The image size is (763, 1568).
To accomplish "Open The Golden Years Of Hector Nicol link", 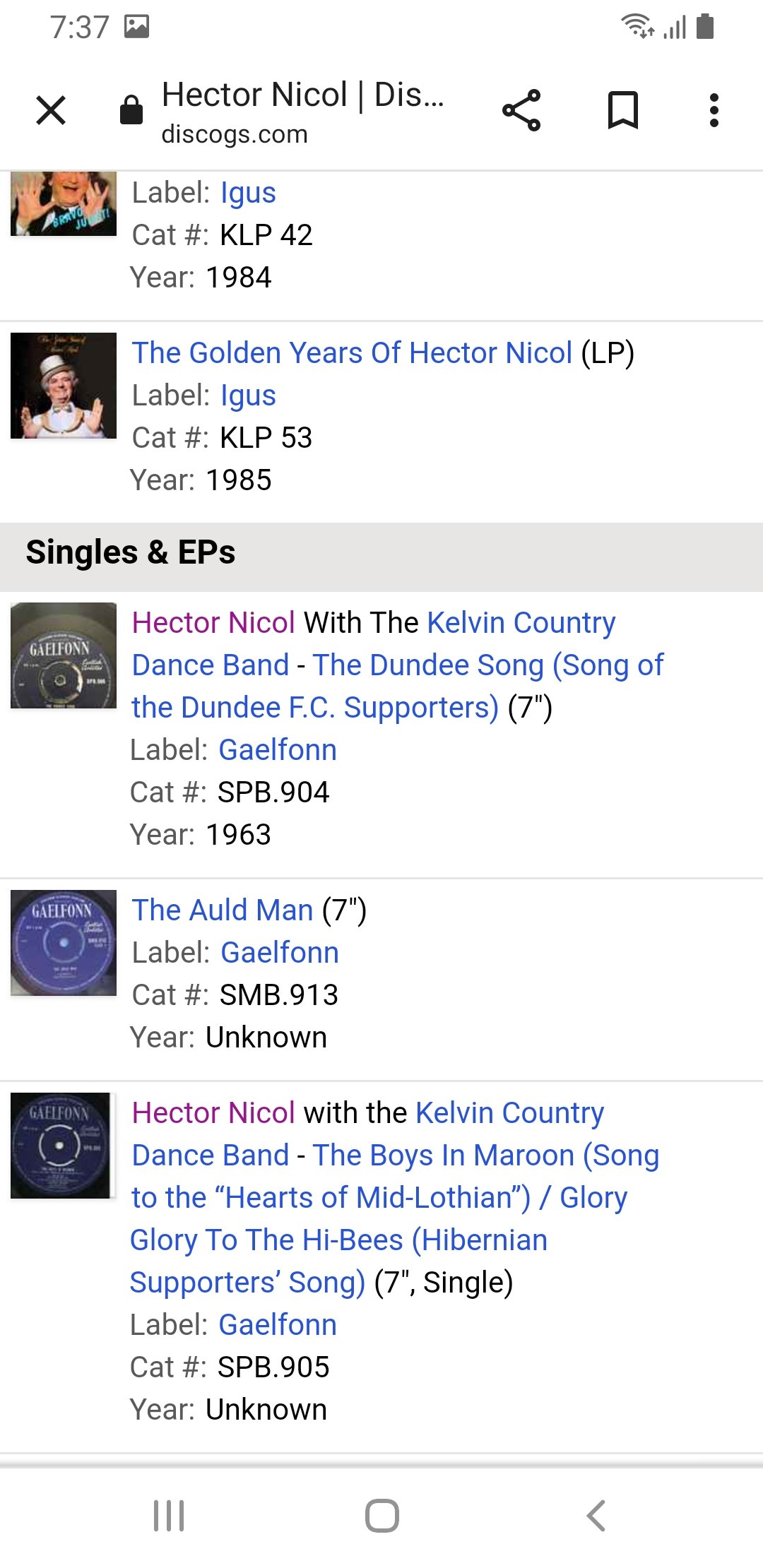I will coord(352,353).
